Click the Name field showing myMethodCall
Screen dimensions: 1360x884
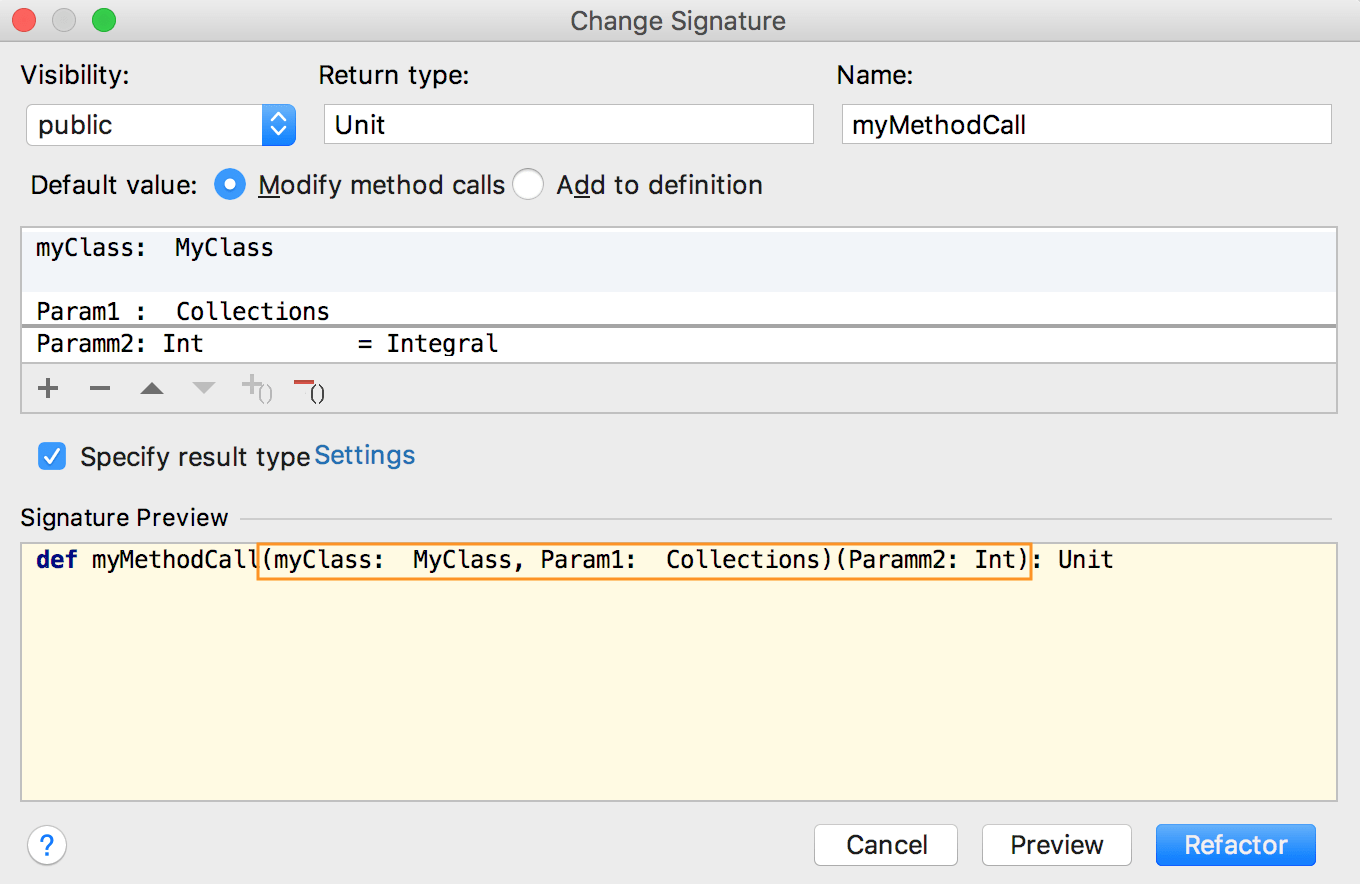click(1086, 124)
